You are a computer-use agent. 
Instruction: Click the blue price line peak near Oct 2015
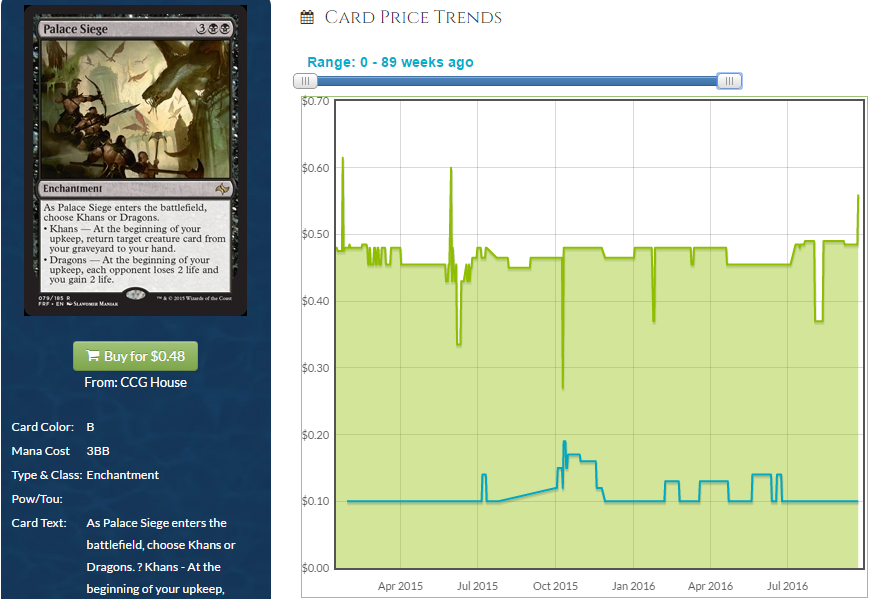[x=564, y=442]
